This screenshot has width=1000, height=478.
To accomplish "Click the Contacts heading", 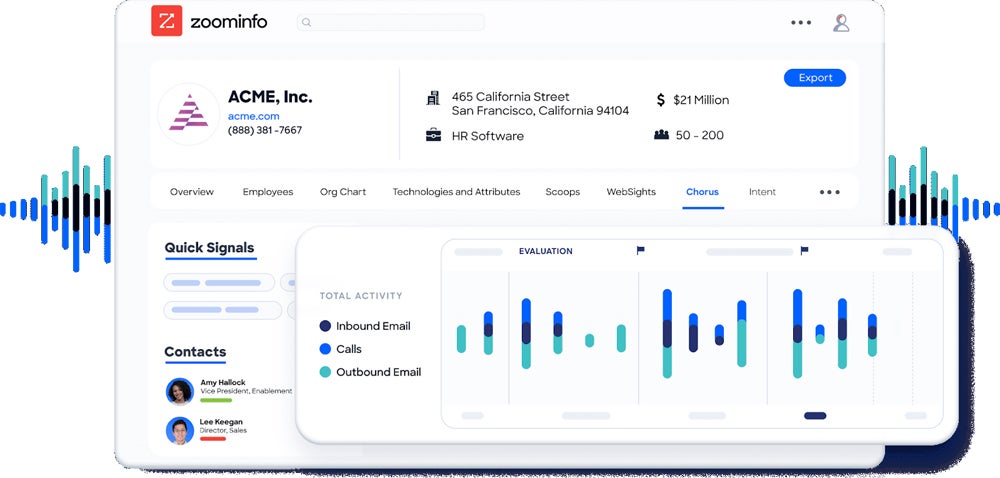I will pos(195,352).
